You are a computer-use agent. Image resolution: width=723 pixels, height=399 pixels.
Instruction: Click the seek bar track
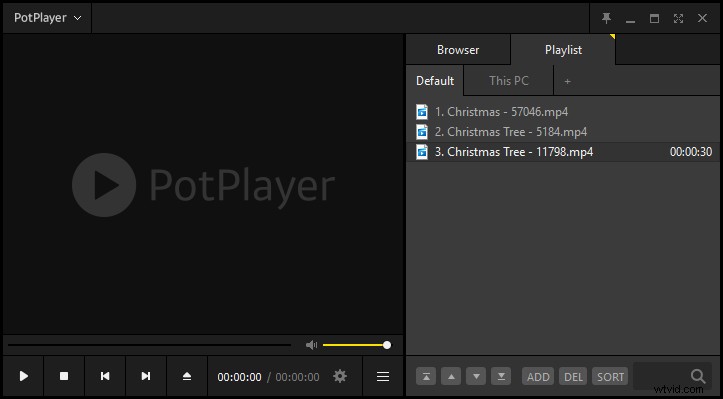(149, 345)
